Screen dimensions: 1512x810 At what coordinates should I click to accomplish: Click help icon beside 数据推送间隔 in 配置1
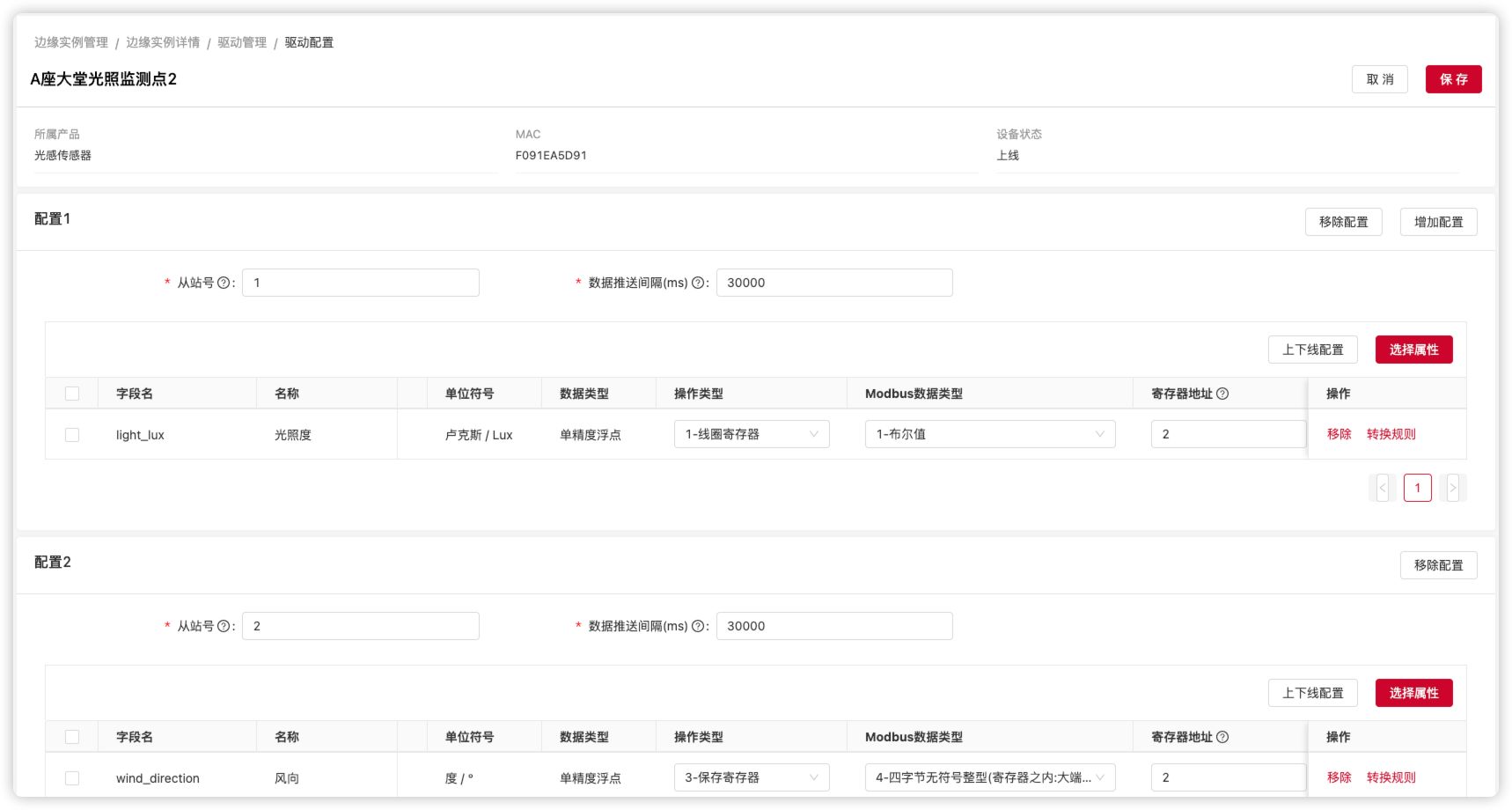(698, 283)
